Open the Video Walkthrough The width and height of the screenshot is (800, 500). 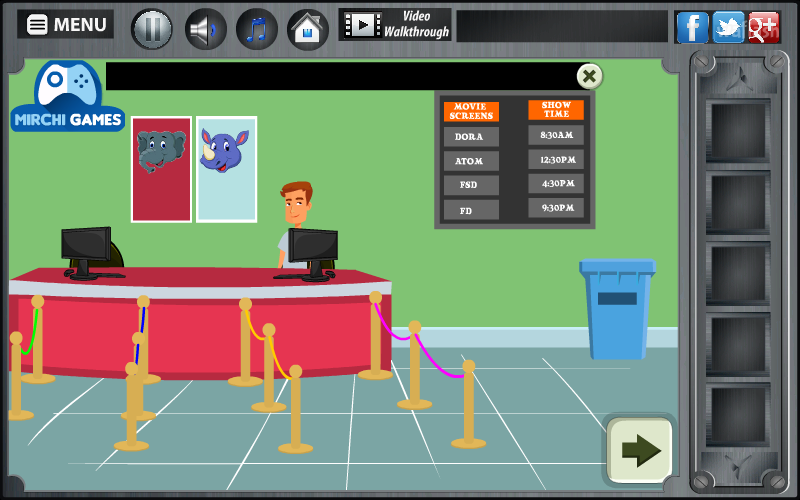(395, 24)
